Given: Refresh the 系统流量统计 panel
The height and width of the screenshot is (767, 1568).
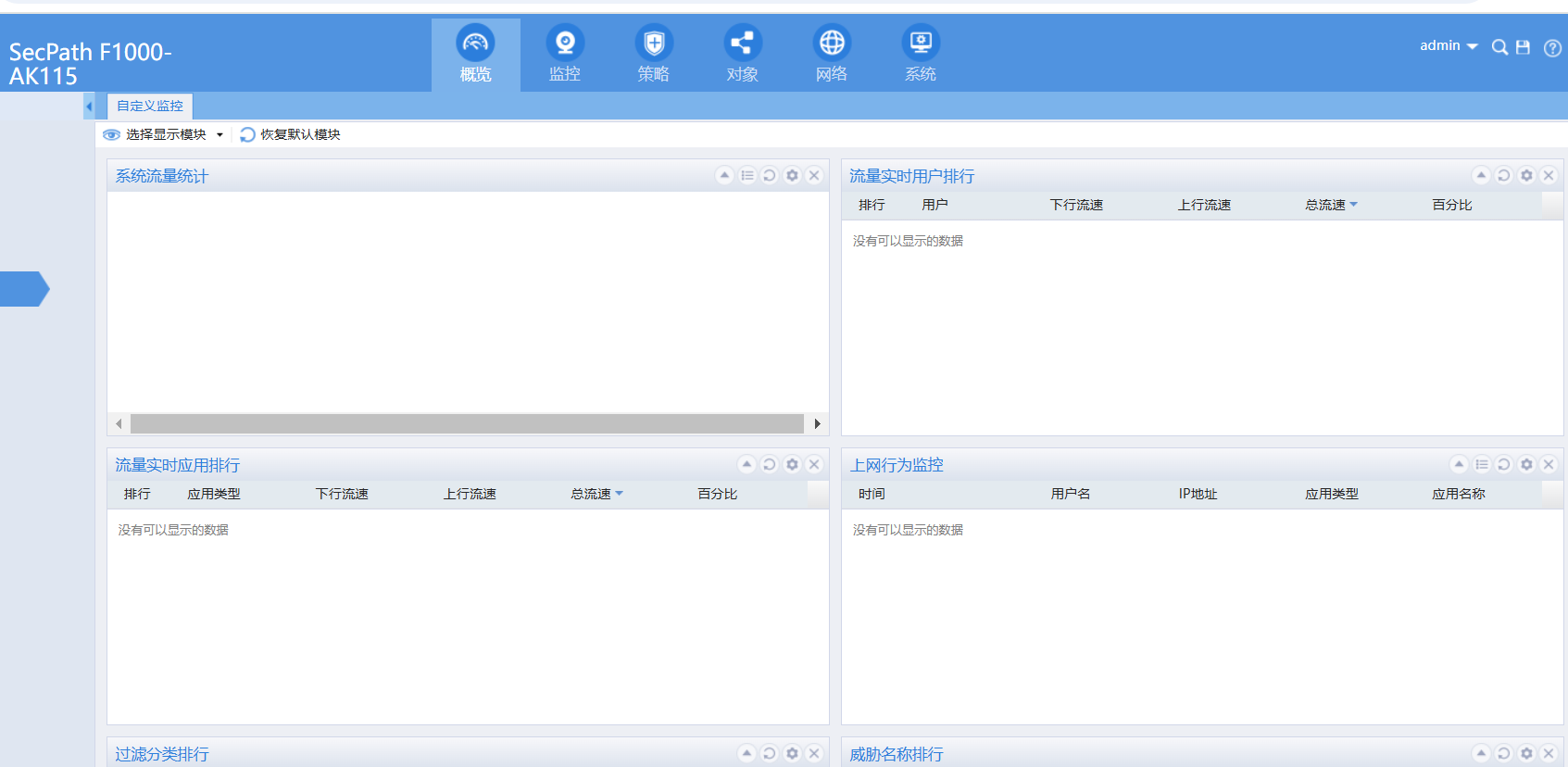Looking at the screenshot, I should click(770, 175).
